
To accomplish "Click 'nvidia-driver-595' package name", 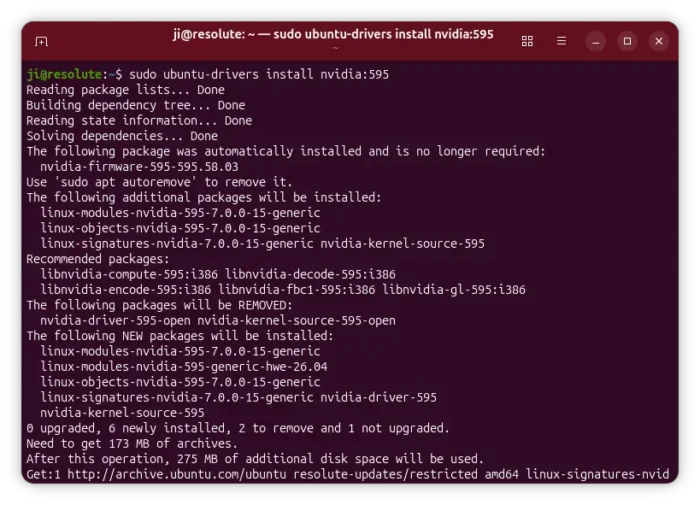I will (x=379, y=397).
